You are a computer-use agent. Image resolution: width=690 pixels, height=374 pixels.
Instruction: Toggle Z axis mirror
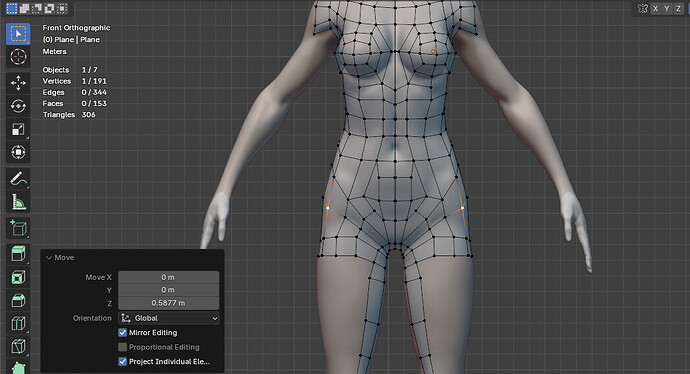tap(679, 8)
